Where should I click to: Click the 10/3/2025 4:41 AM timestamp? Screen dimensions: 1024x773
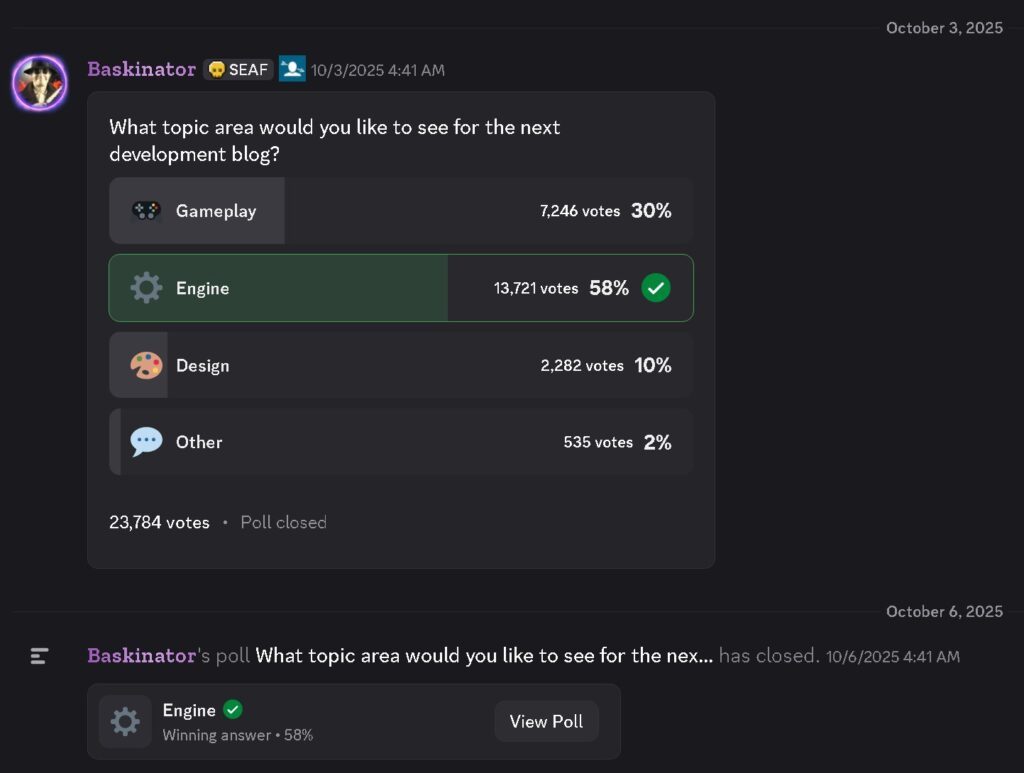tap(378, 70)
